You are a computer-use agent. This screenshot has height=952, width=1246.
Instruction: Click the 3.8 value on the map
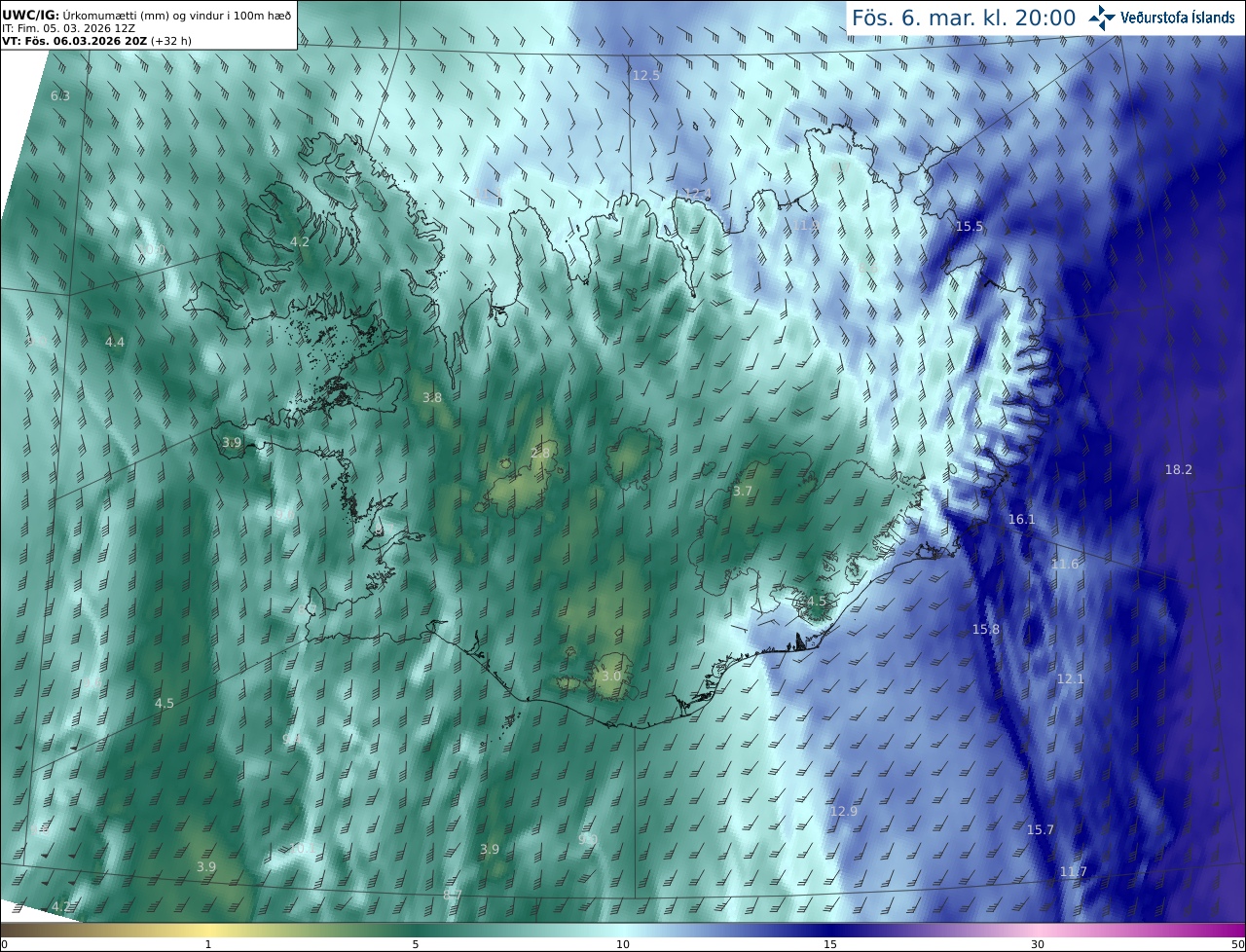(432, 397)
